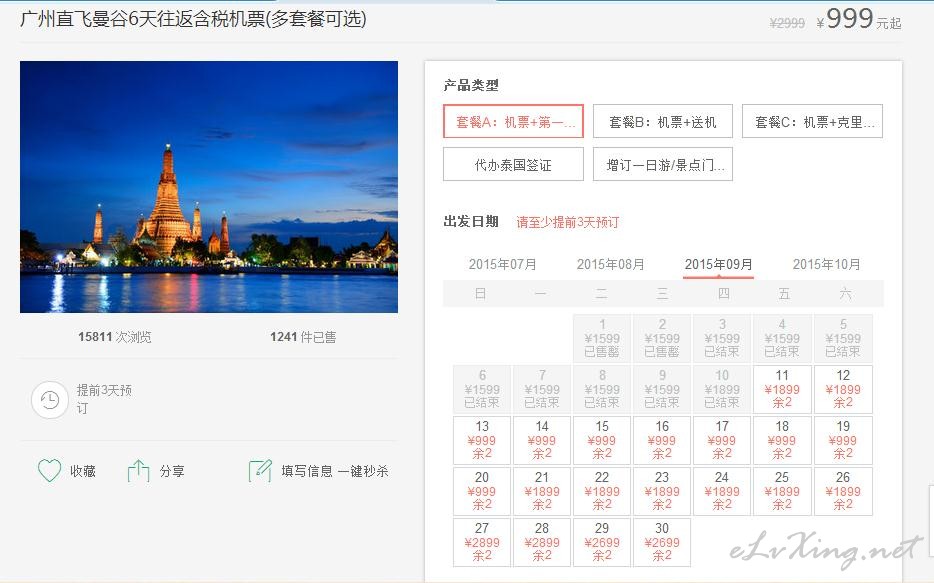Select package 套餐C: 机票+克里...

click(812, 121)
